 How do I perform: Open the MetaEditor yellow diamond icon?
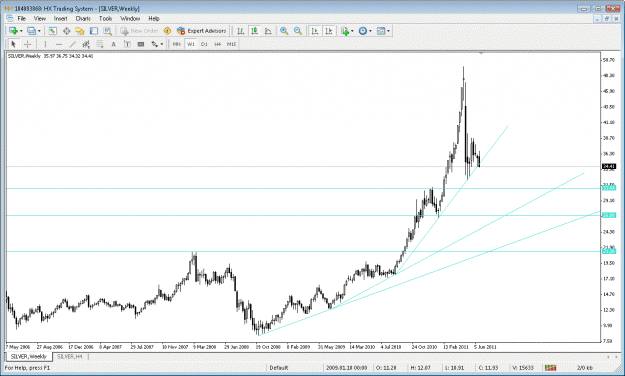pyautogui.click(x=167, y=31)
